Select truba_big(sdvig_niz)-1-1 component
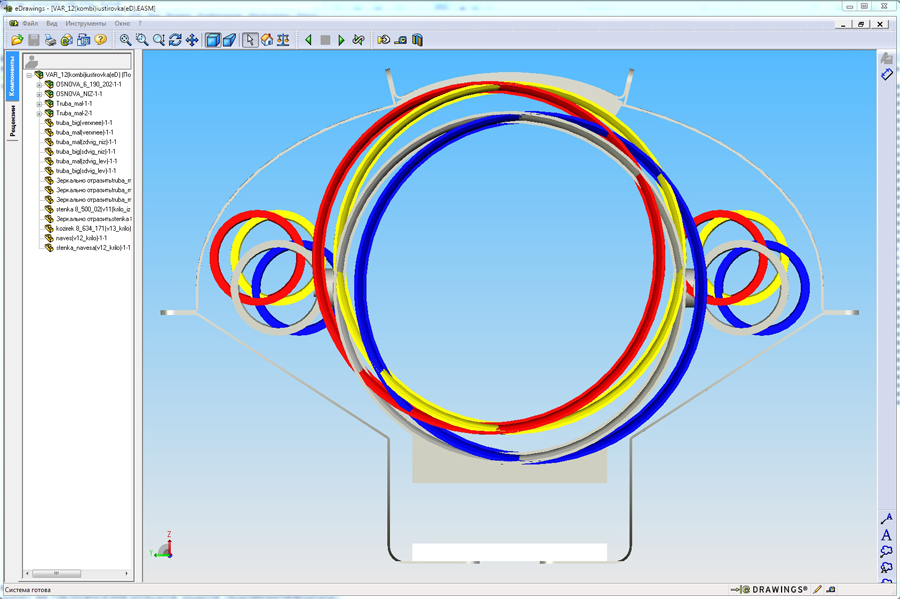The height and width of the screenshot is (599, 900). (x=86, y=151)
